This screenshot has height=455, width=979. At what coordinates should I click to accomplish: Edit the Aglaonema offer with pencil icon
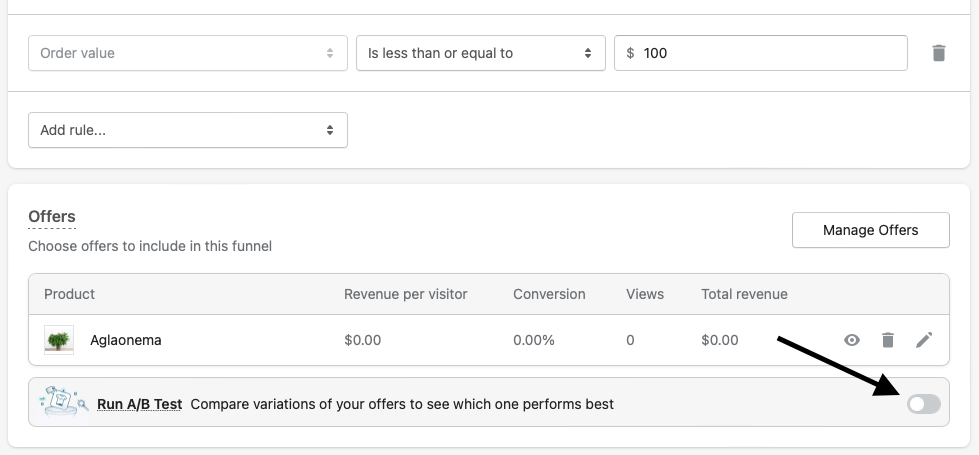[924, 340]
